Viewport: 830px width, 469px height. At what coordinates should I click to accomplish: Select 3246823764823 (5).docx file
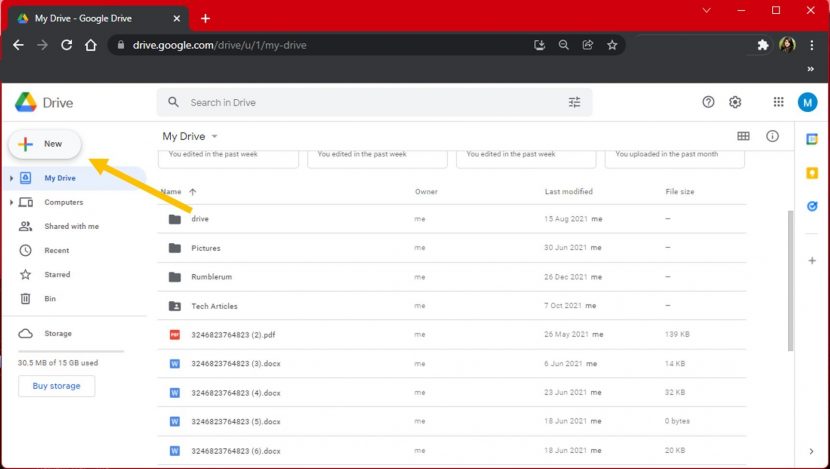tap(452, 421)
